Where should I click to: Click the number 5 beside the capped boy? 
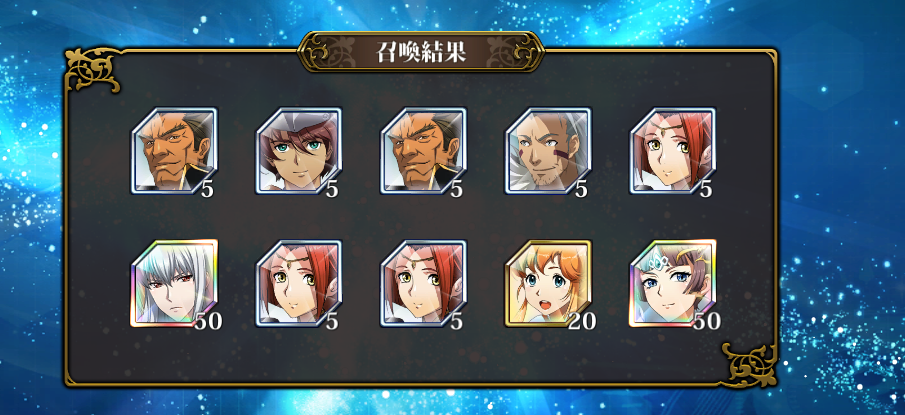pyautogui.click(x=332, y=189)
